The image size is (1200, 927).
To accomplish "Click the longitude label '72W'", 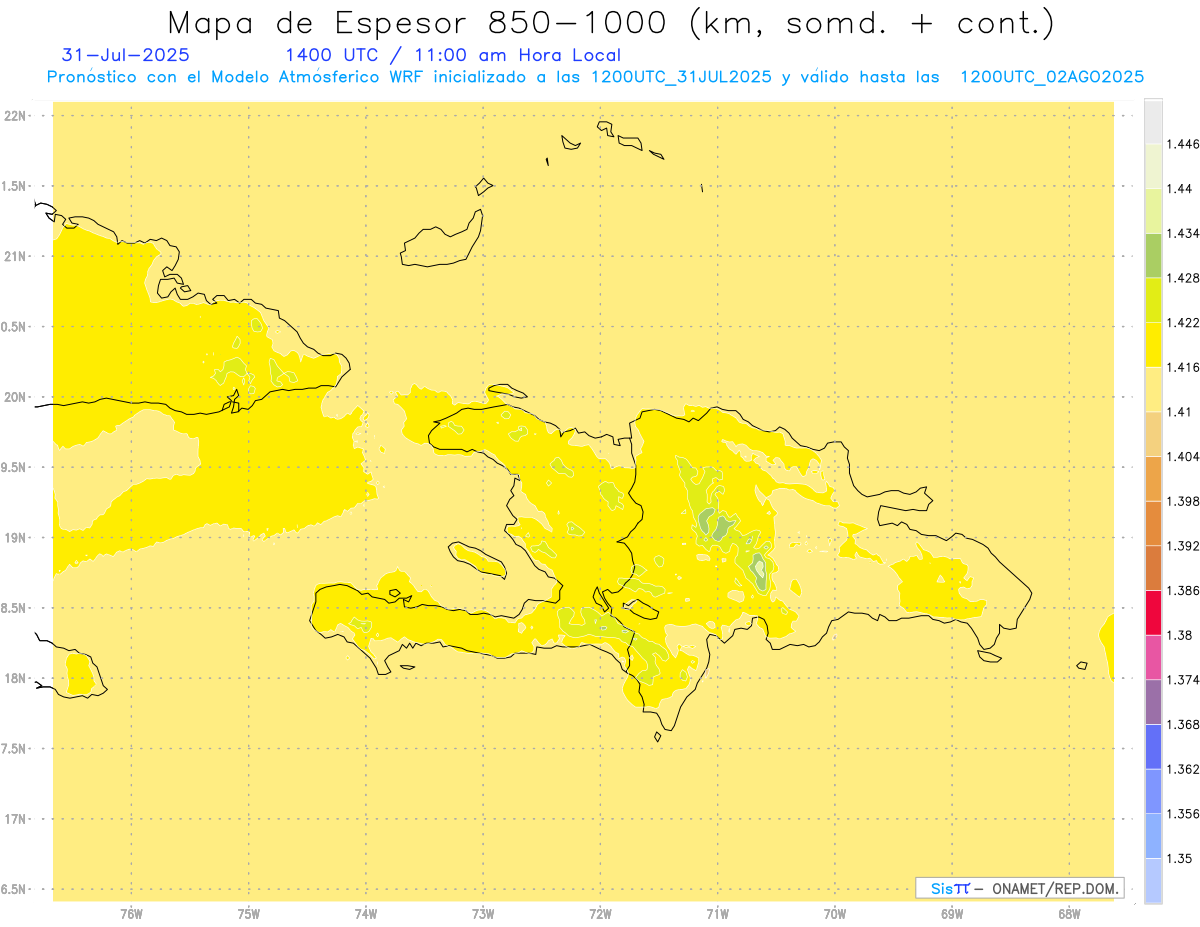I will pos(600,913).
